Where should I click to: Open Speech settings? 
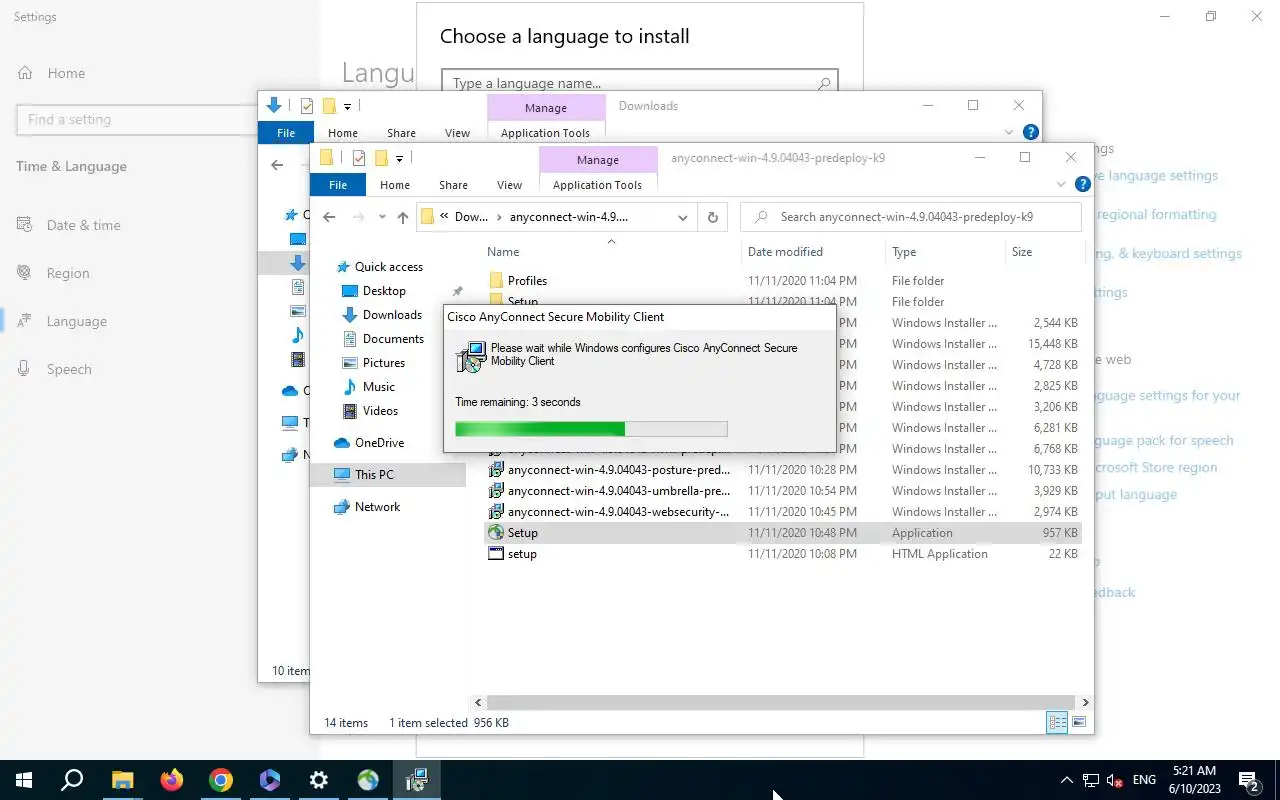pos(69,369)
